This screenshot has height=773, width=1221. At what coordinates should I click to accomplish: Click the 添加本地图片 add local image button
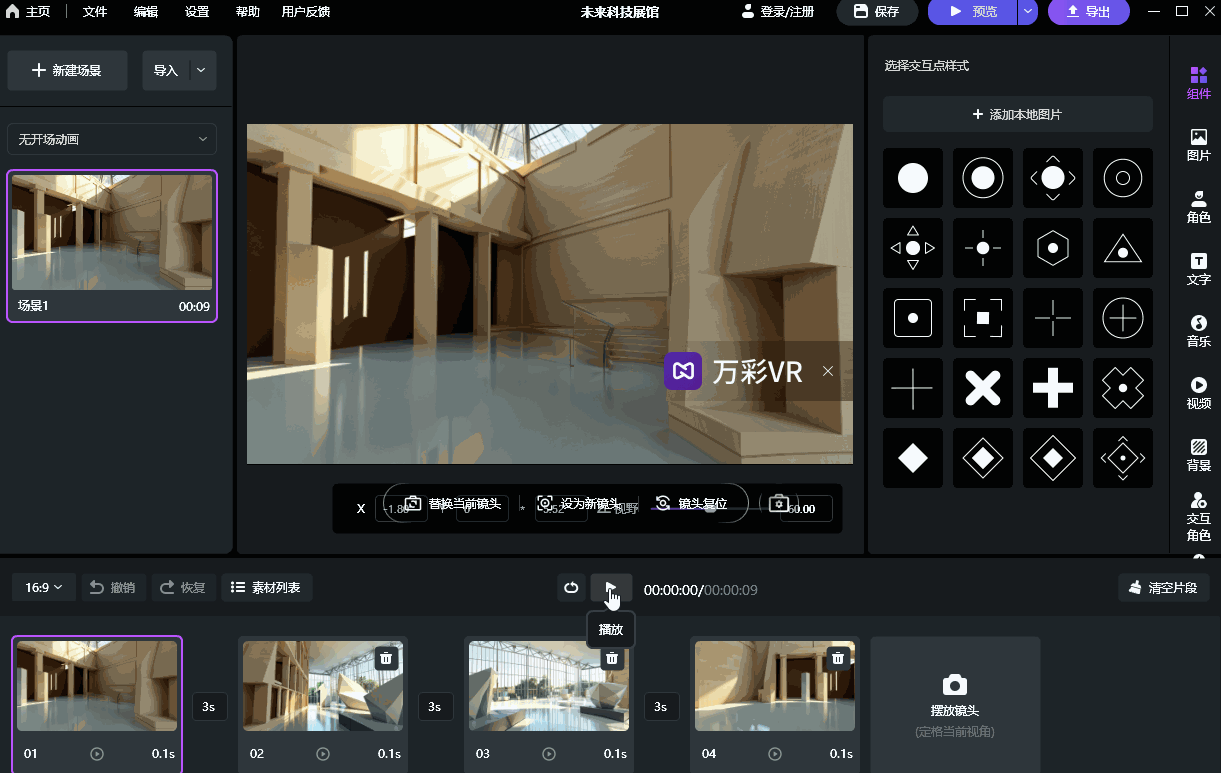tap(1017, 114)
